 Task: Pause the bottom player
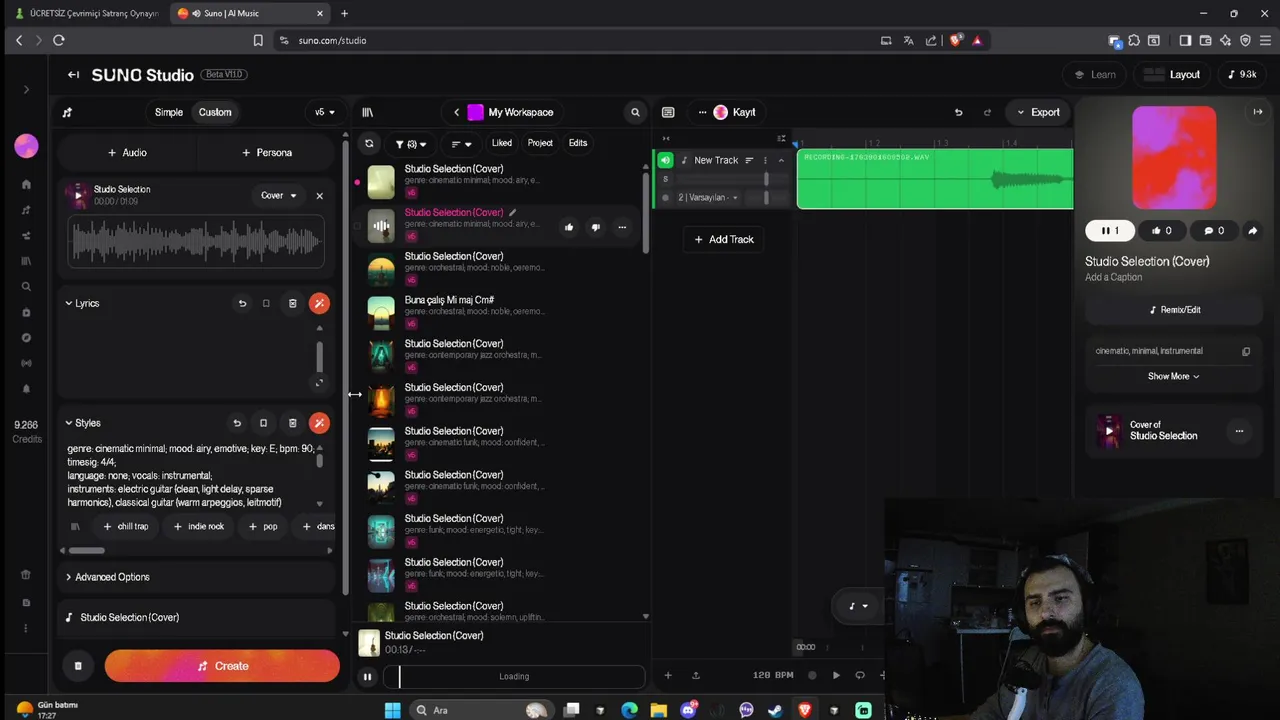tap(367, 677)
